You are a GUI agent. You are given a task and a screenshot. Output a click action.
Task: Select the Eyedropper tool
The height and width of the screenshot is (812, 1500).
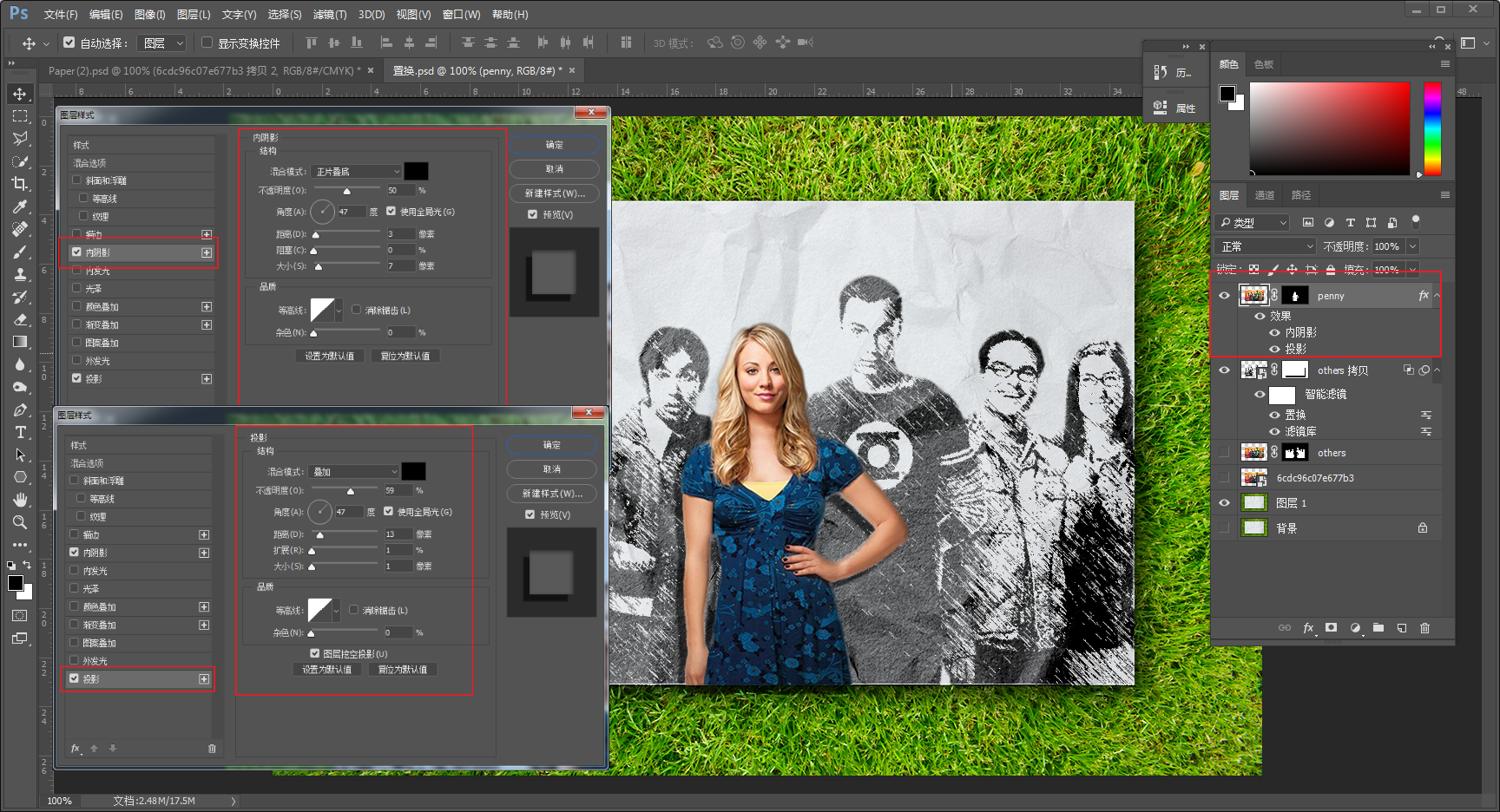click(19, 206)
